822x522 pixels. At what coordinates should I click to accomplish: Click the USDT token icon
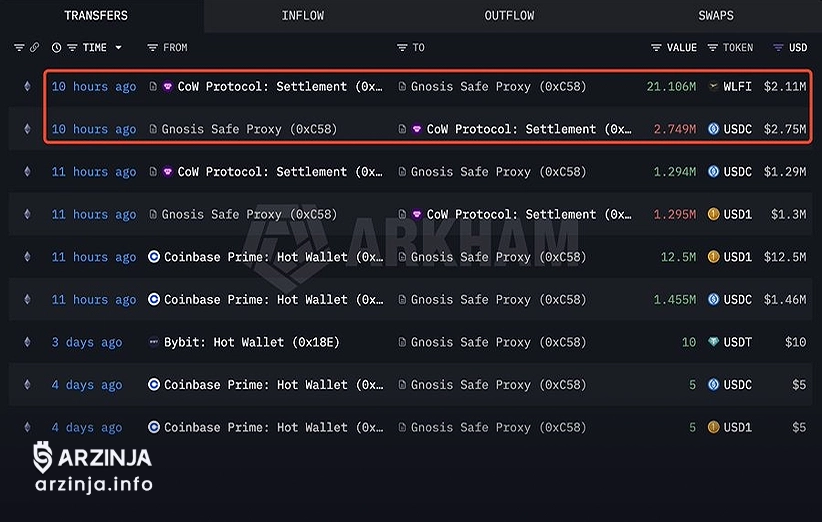tap(714, 342)
